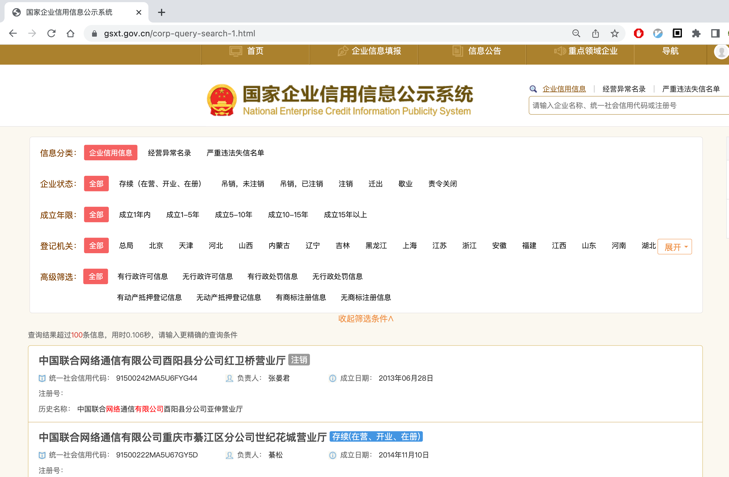
Task: Open 酉阳县分公司红卫桥营业厅 company result
Action: tap(162, 360)
